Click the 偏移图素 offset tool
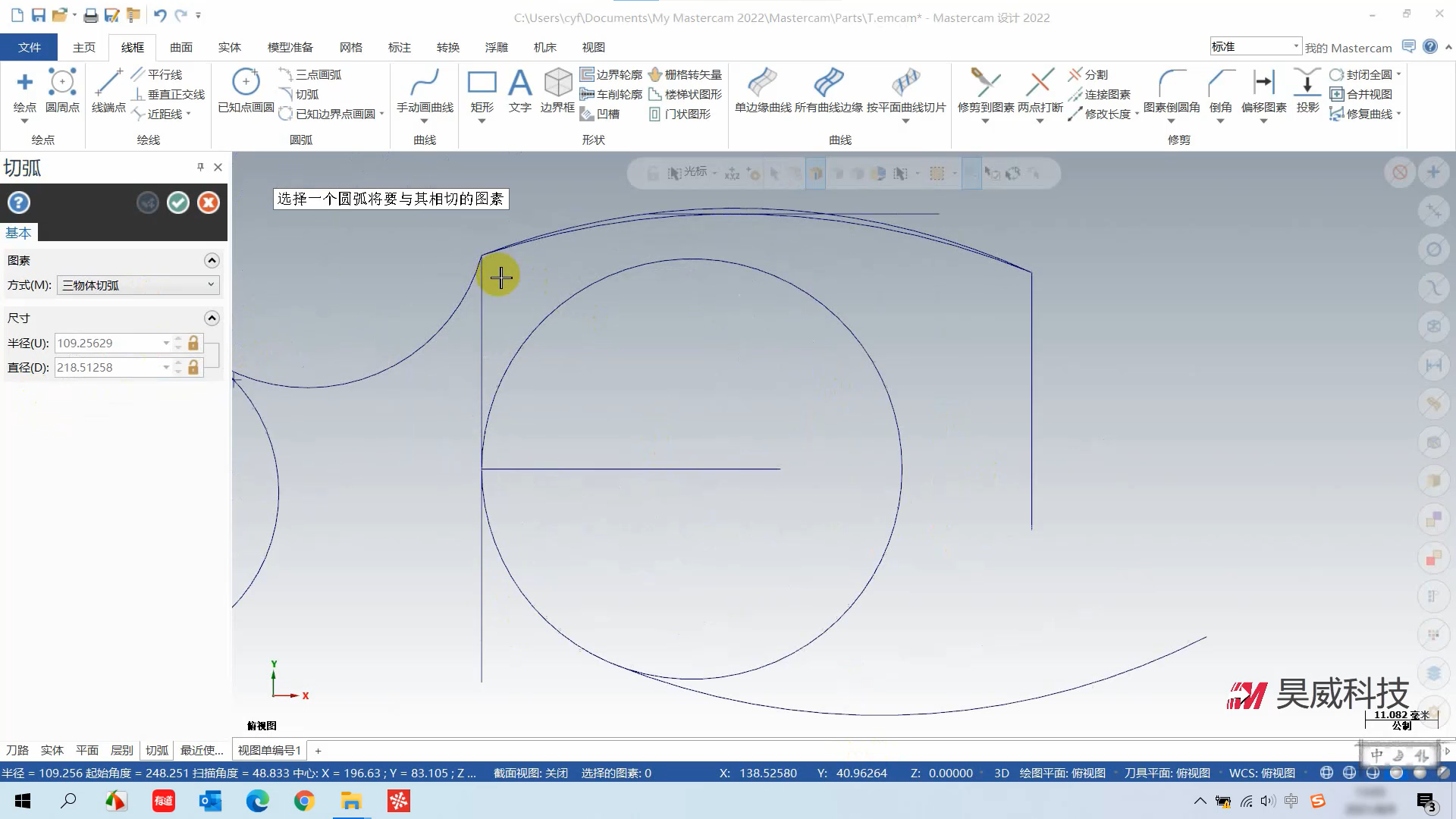This screenshot has height=819, width=1456. click(1263, 89)
